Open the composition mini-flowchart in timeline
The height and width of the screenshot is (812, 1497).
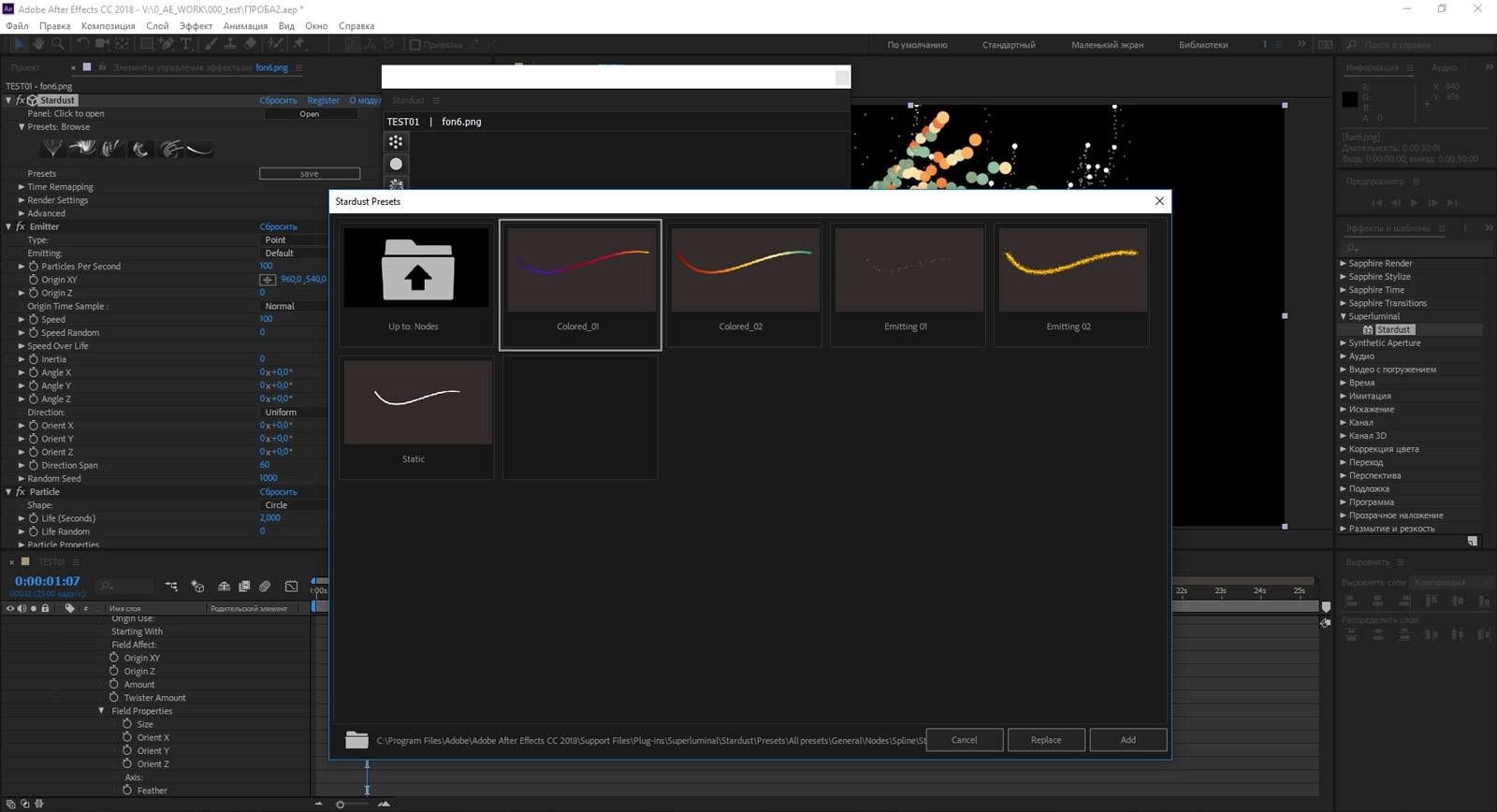171,587
